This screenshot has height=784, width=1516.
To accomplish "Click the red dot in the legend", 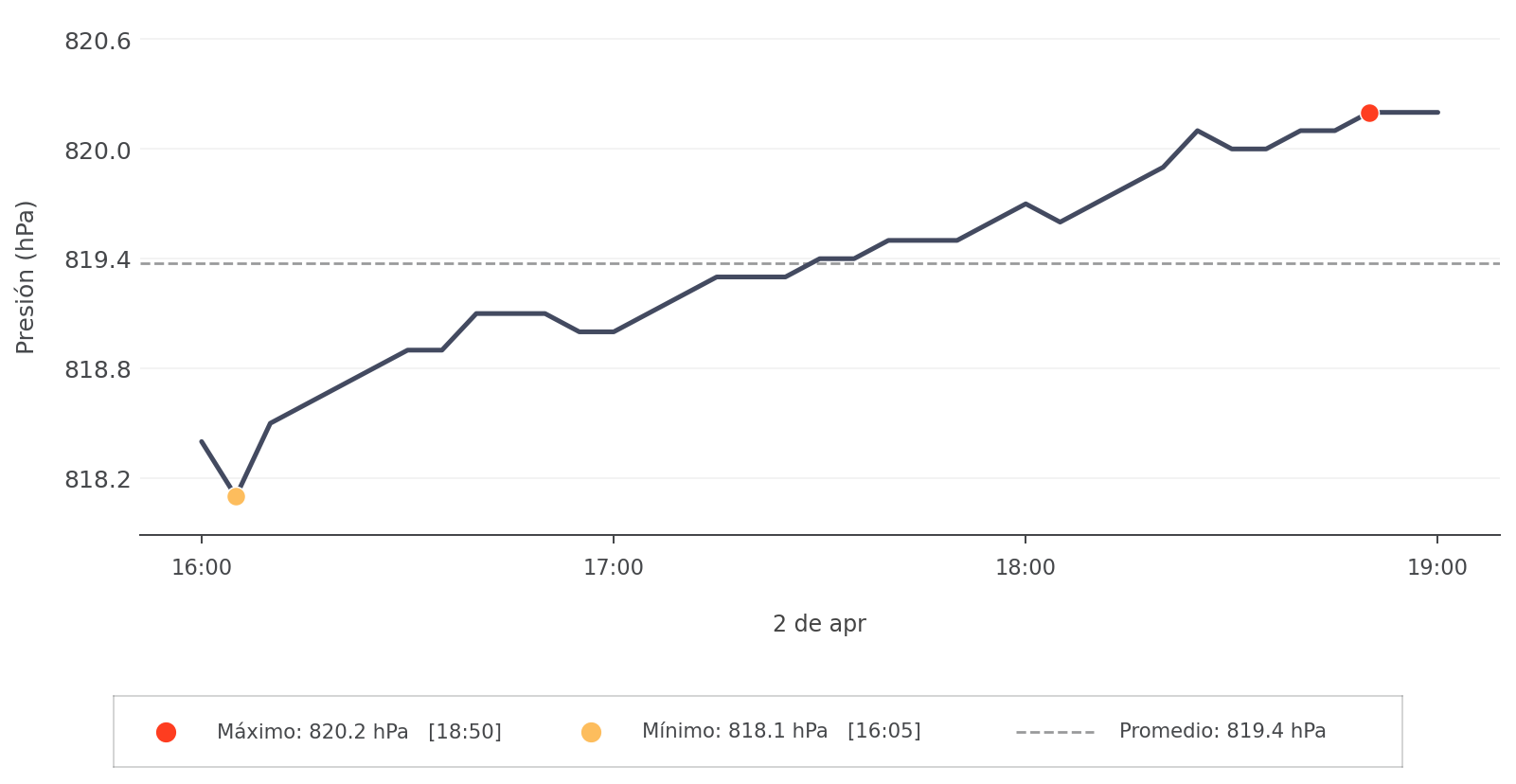I will (x=166, y=732).
